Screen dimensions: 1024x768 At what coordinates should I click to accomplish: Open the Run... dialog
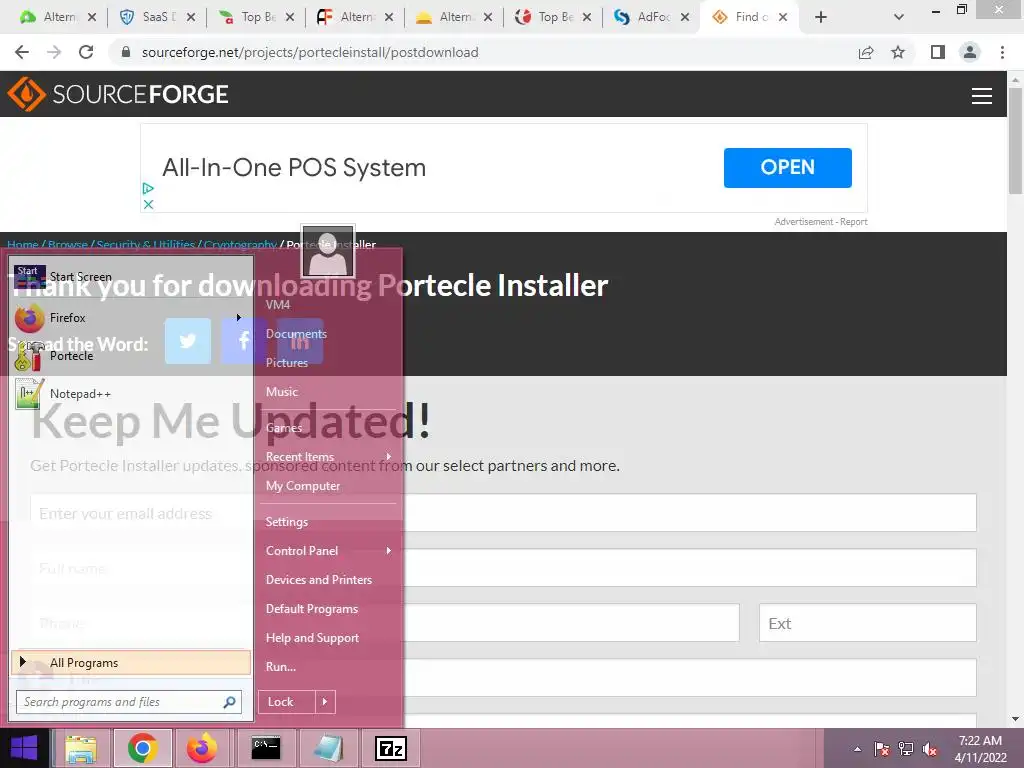281,667
